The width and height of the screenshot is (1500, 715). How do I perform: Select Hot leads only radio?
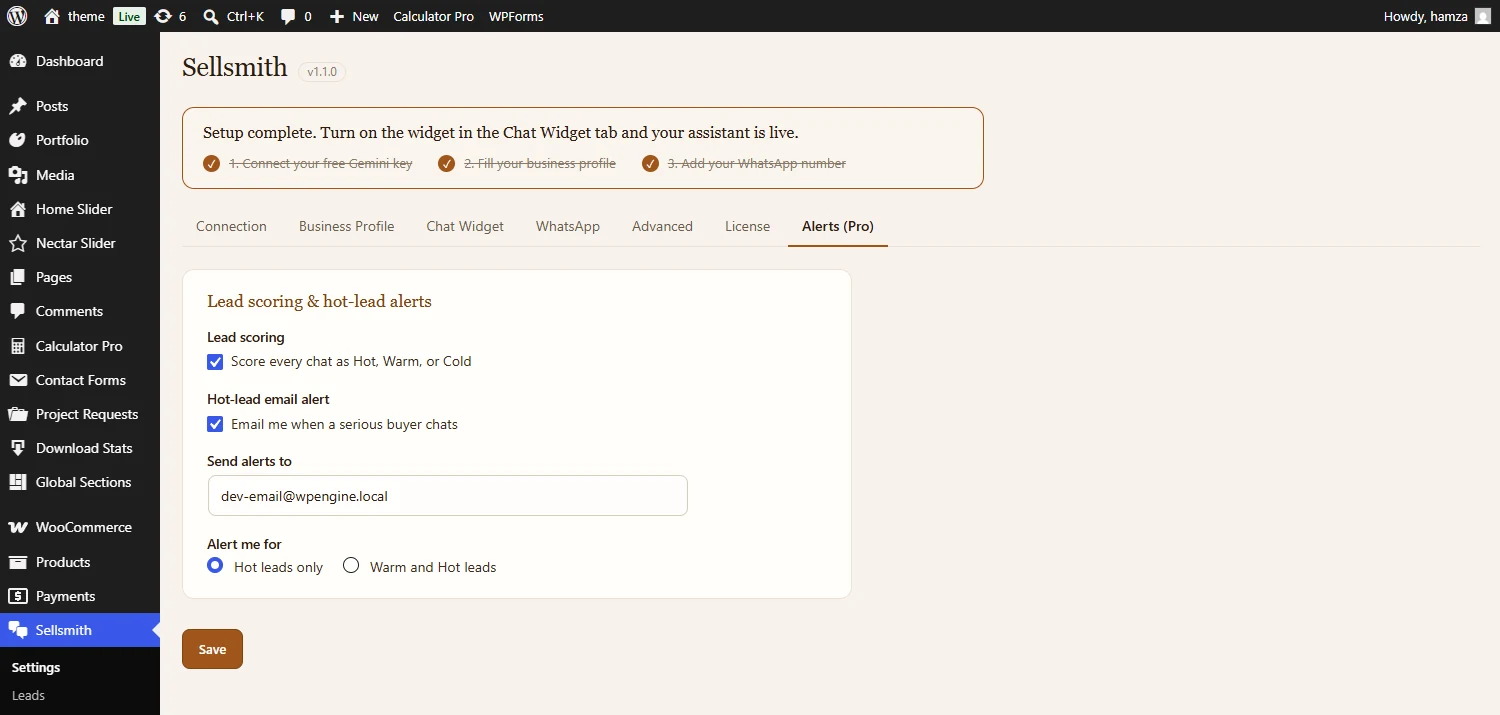pyautogui.click(x=215, y=566)
